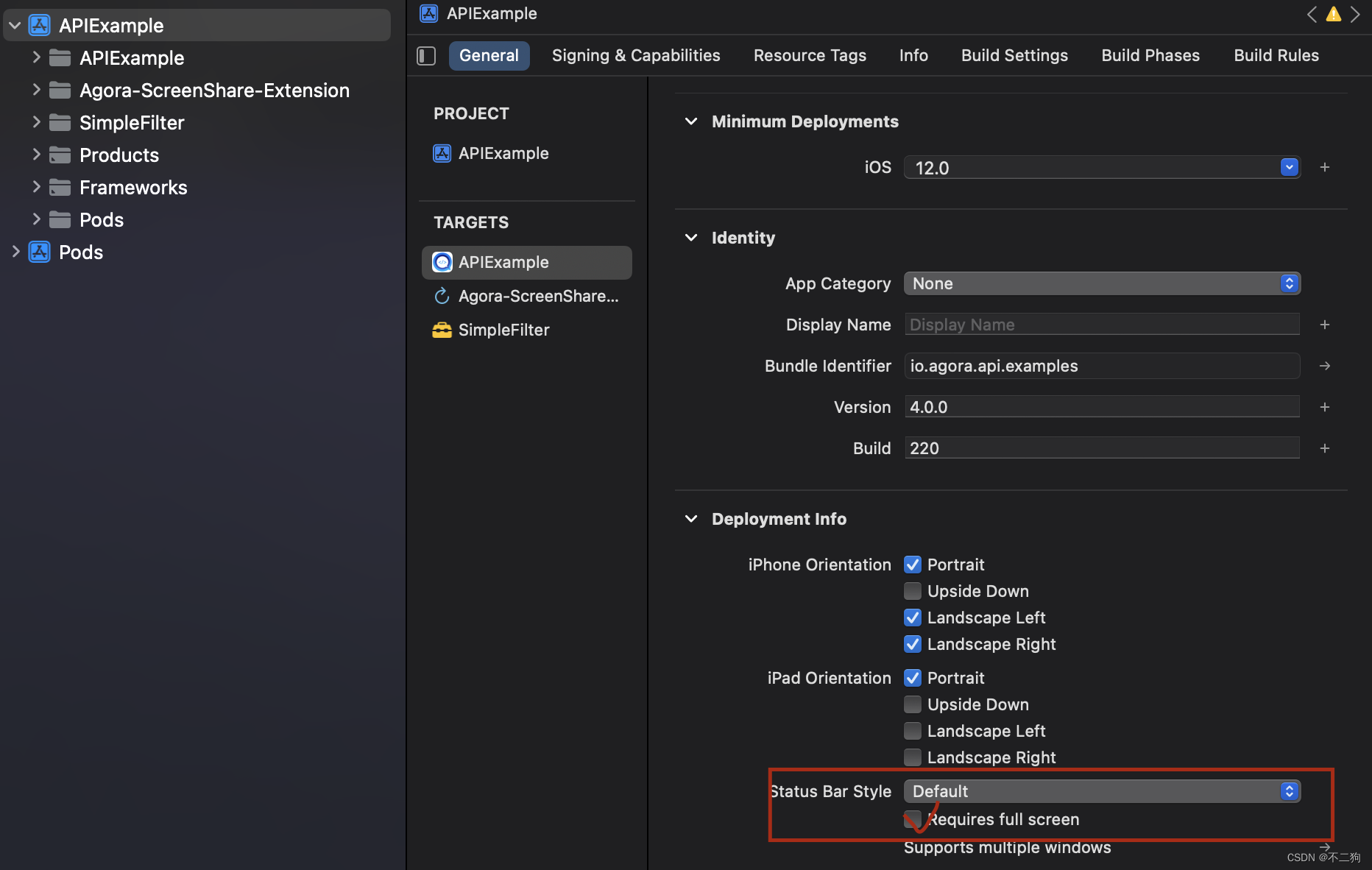Click the APIExample project icon in navigator root
Viewport: 1372px width, 870px height.
click(40, 26)
